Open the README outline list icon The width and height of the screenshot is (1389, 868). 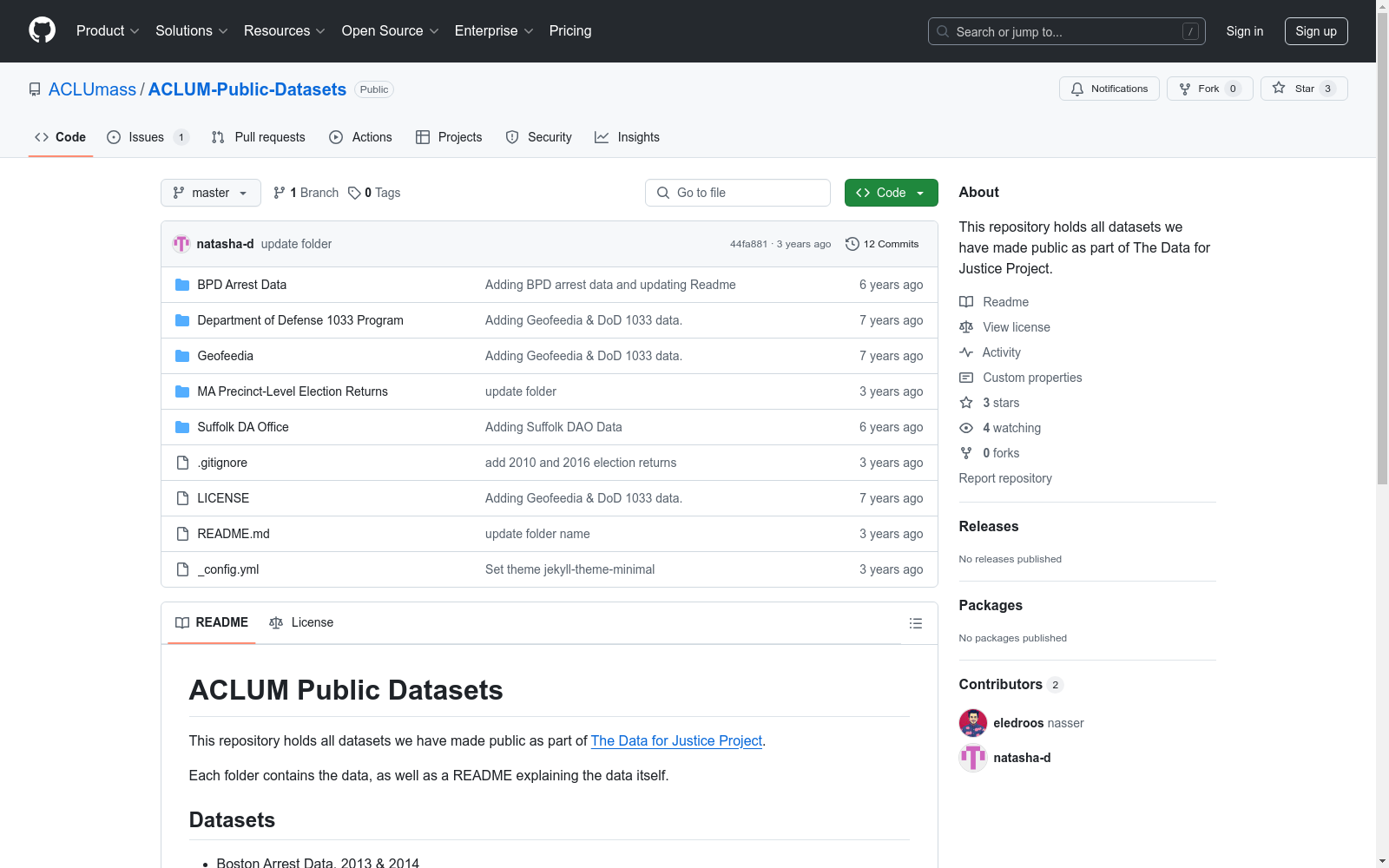[916, 623]
